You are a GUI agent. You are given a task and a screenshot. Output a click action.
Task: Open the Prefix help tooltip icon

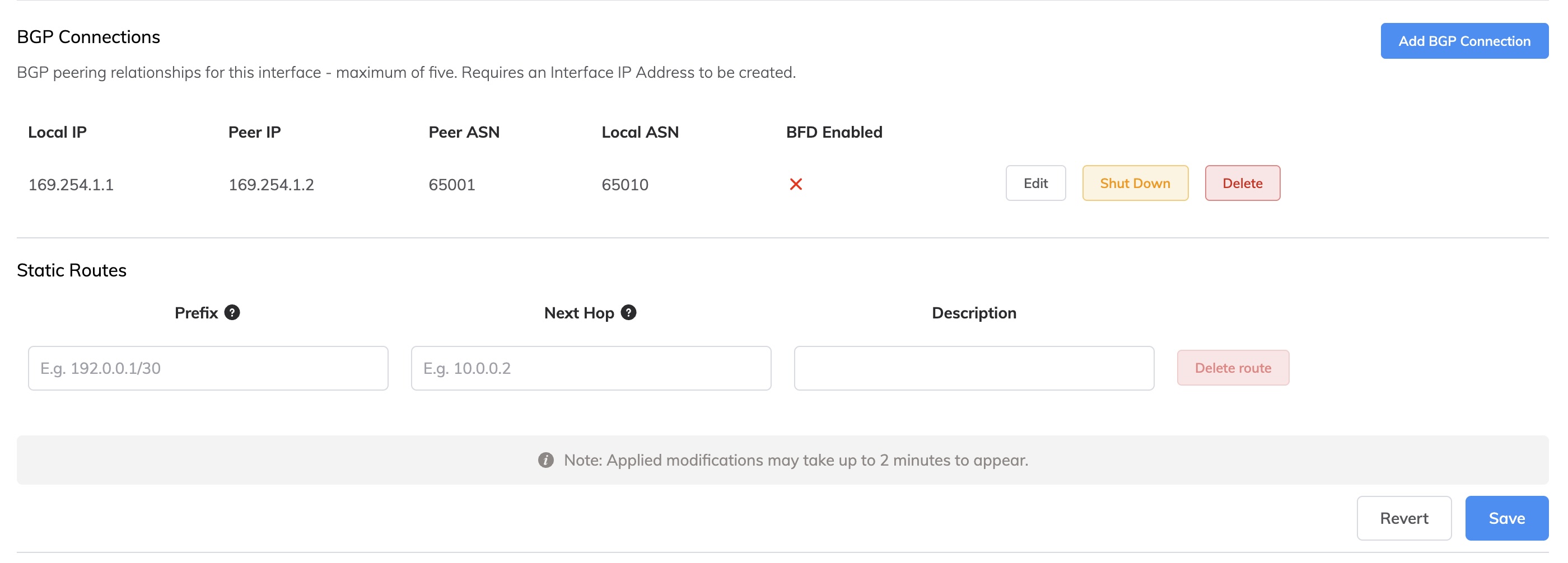[x=232, y=312]
